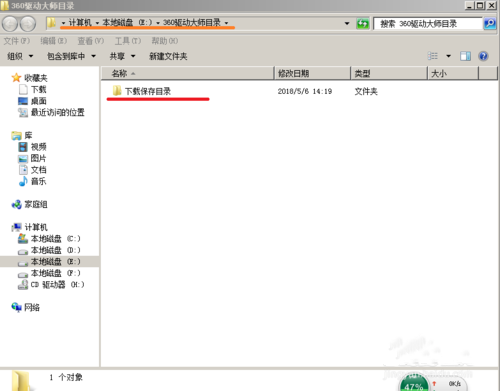500x391 pixels.
Task: Click 计算机 in the address breadcrumb
Action: pyautogui.click(x=80, y=23)
